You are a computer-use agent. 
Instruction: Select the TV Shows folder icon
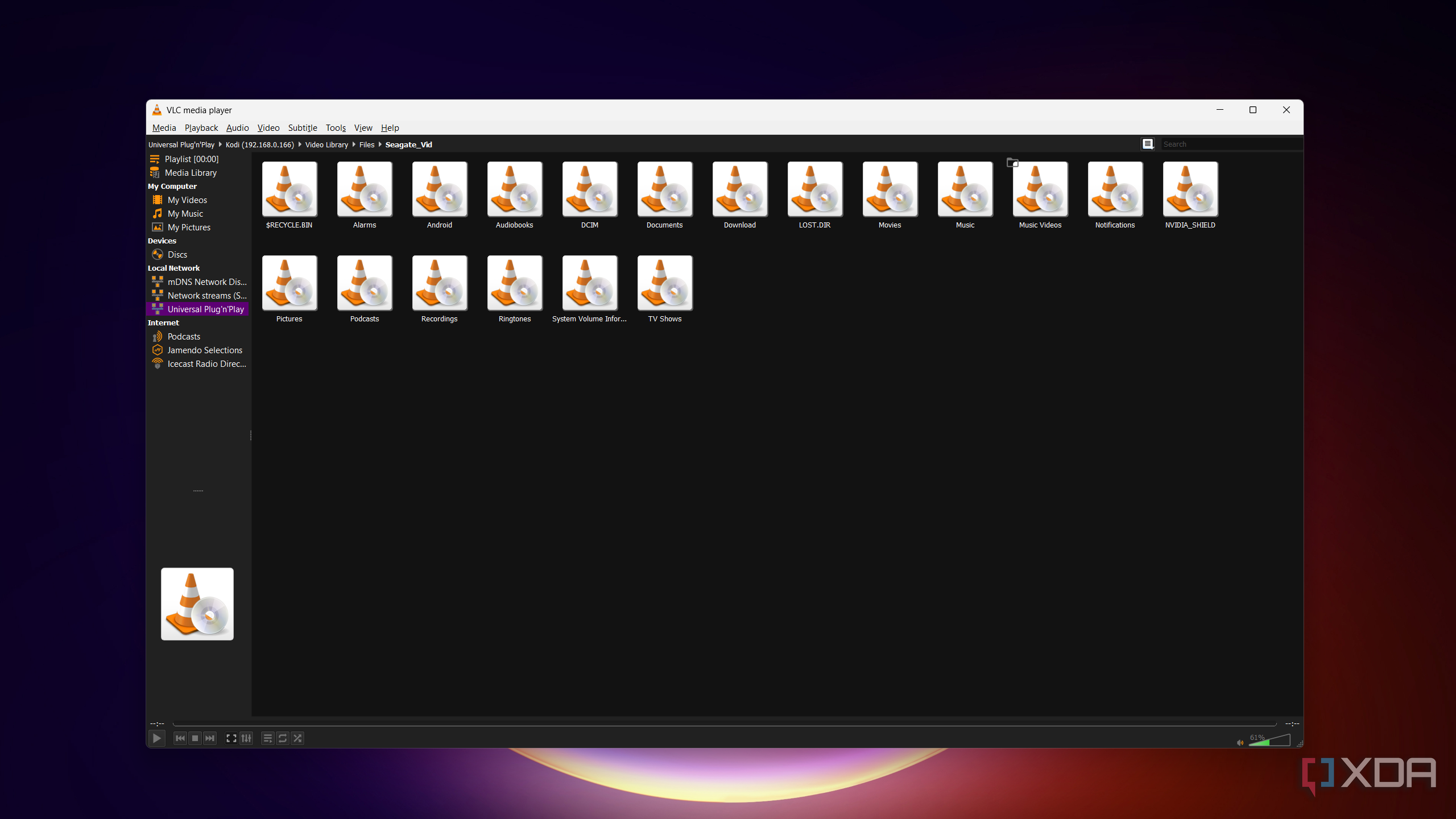pos(665,283)
